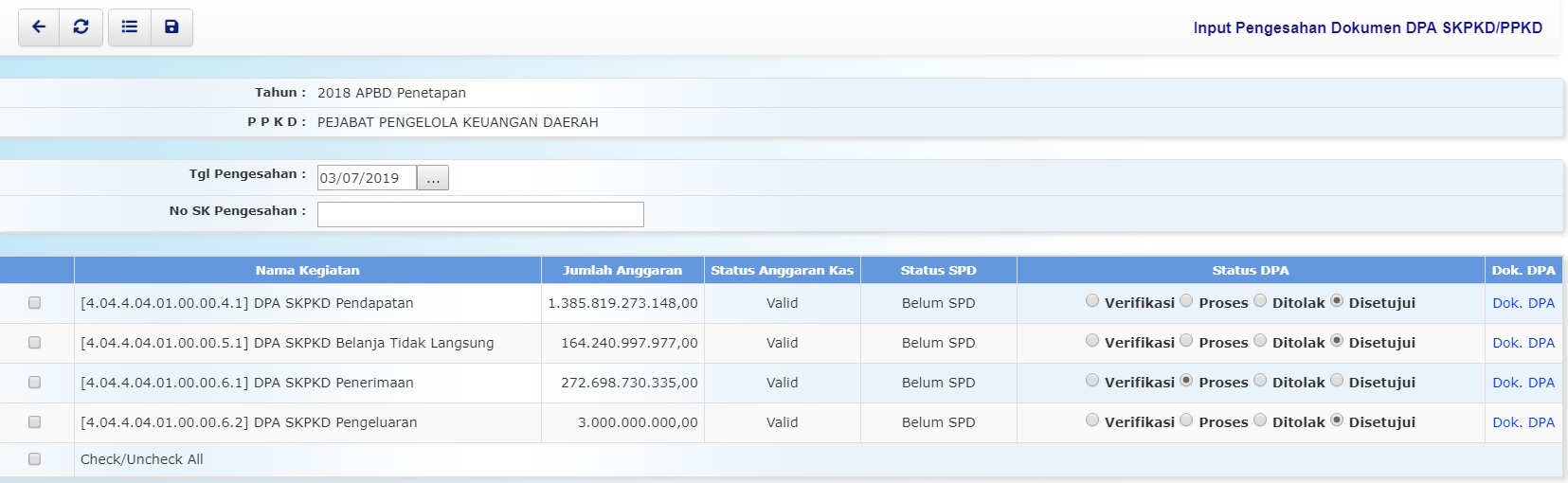
Task: Toggle the Check/Uncheck All checkbox
Action: (x=35, y=459)
